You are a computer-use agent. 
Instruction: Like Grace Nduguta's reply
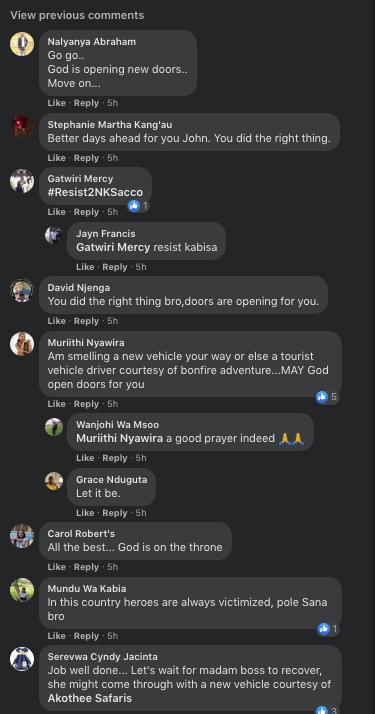pyautogui.click(x=85, y=513)
